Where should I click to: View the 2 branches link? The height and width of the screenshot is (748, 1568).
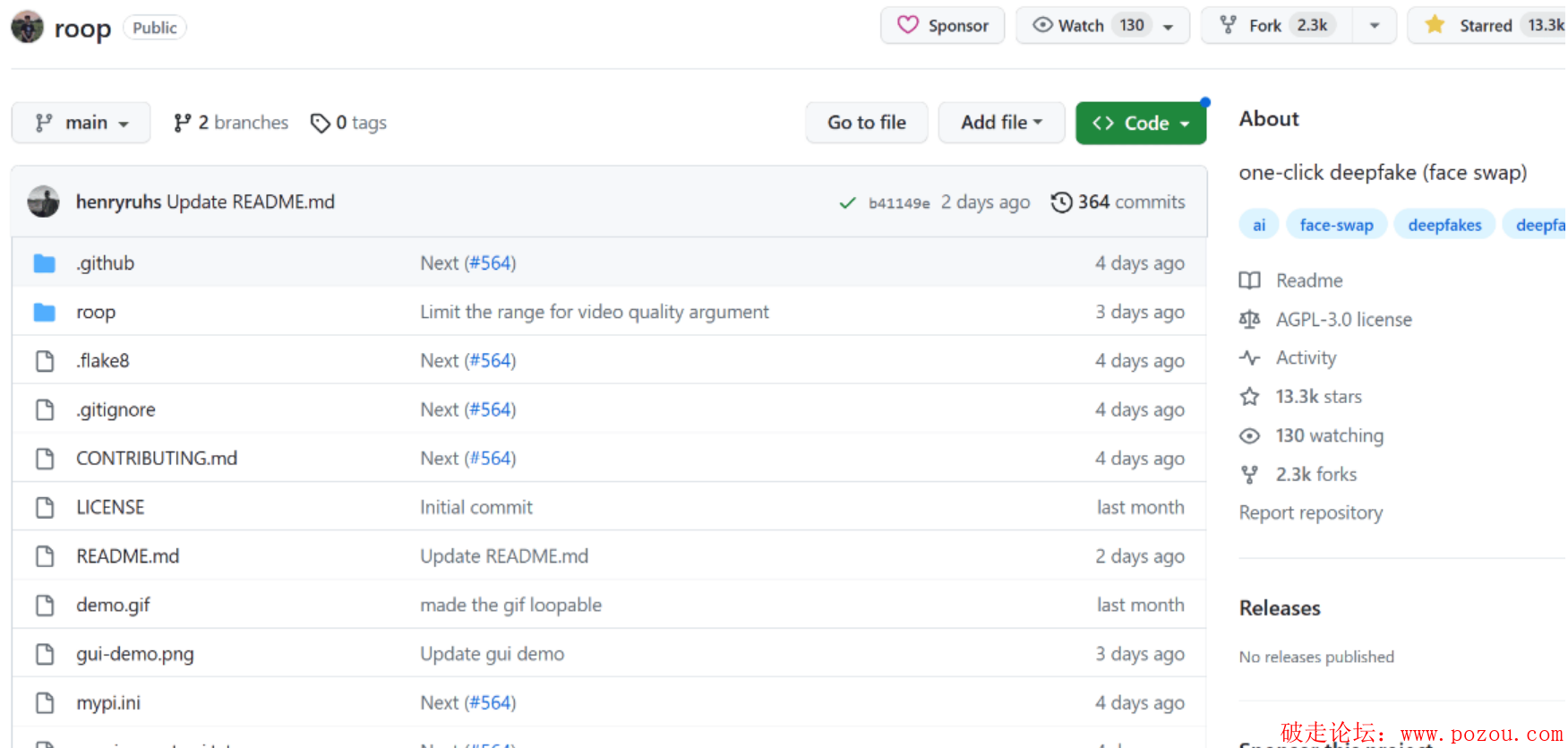pyautogui.click(x=231, y=123)
